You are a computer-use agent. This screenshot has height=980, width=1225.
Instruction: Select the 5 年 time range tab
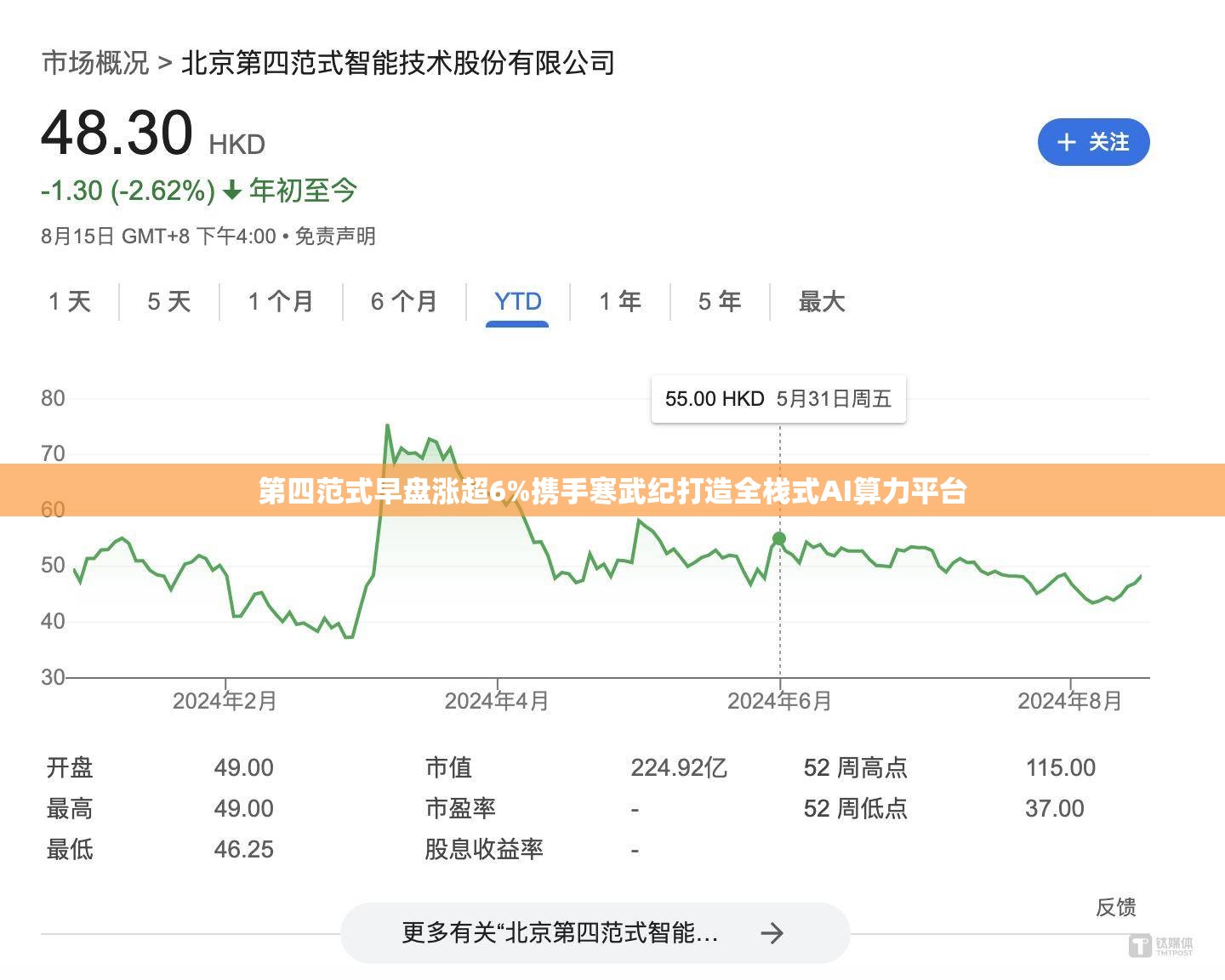[x=720, y=301]
